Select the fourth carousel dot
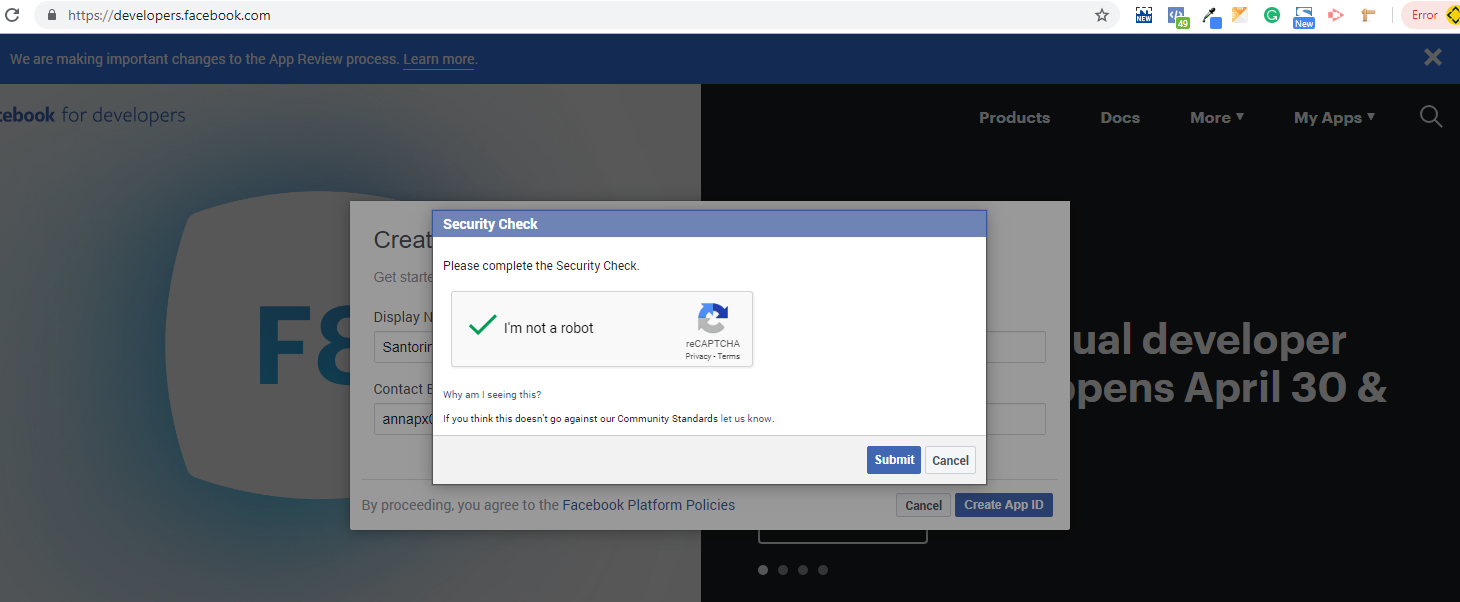1460x602 pixels. click(x=823, y=570)
